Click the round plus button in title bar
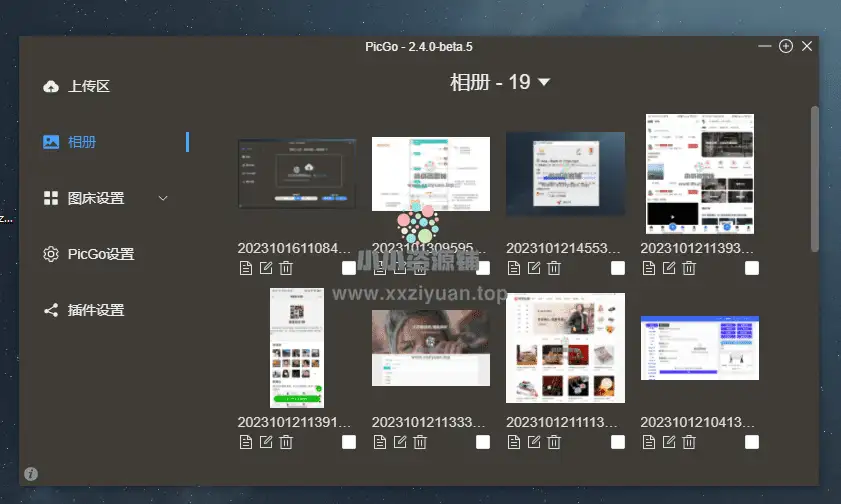 click(x=786, y=46)
